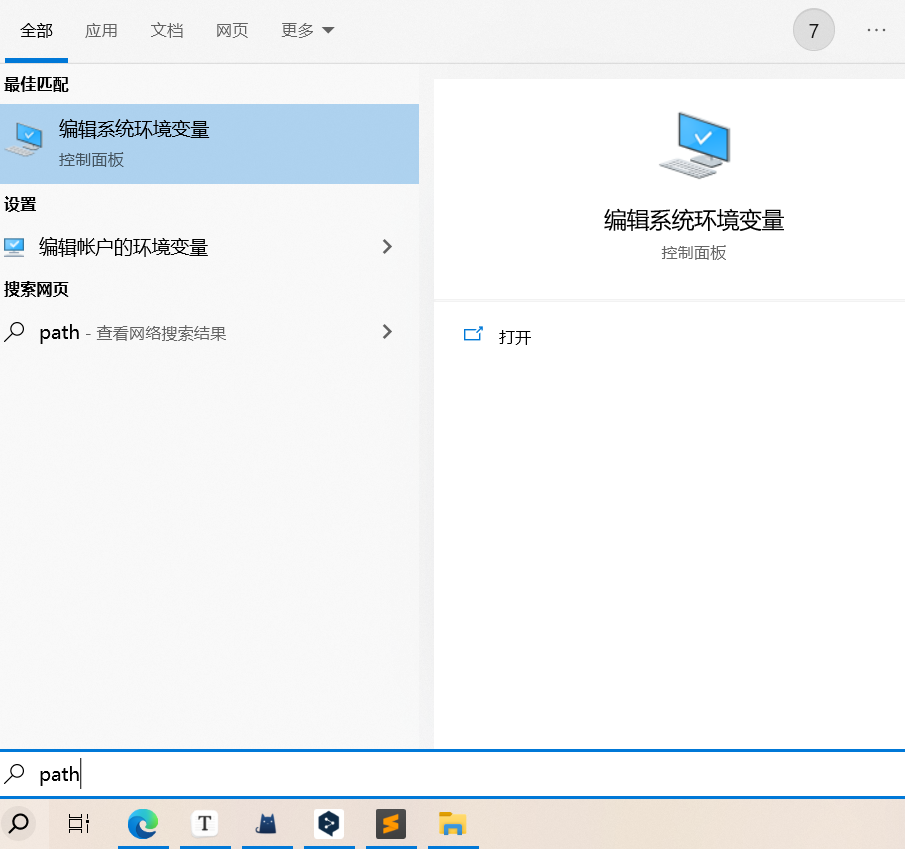Click 打开 to open the control panel item
Viewport: 905px width, 849px height.
[514, 337]
